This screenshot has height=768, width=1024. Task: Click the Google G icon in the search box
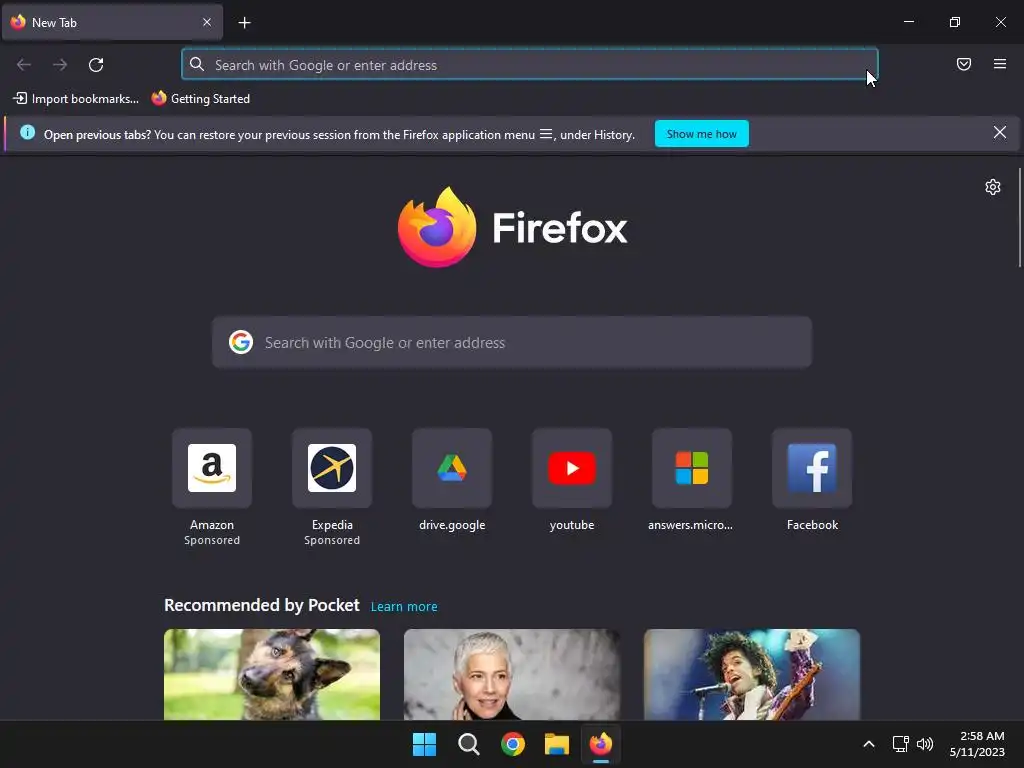[241, 342]
